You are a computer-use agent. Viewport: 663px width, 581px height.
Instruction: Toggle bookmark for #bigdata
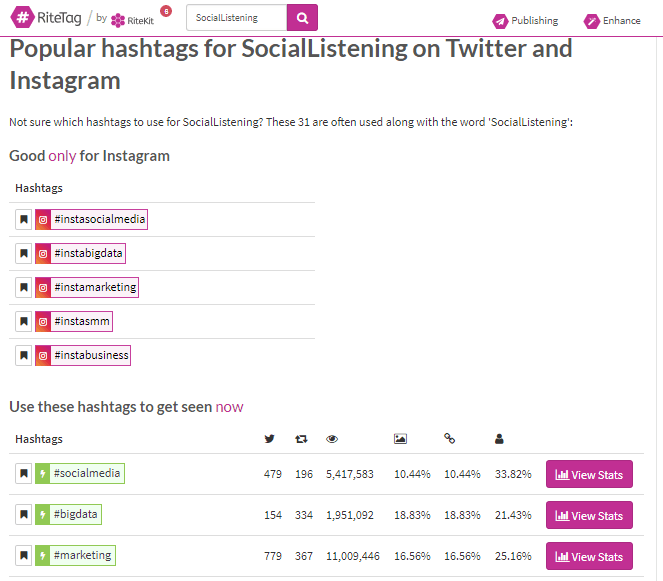click(24, 515)
